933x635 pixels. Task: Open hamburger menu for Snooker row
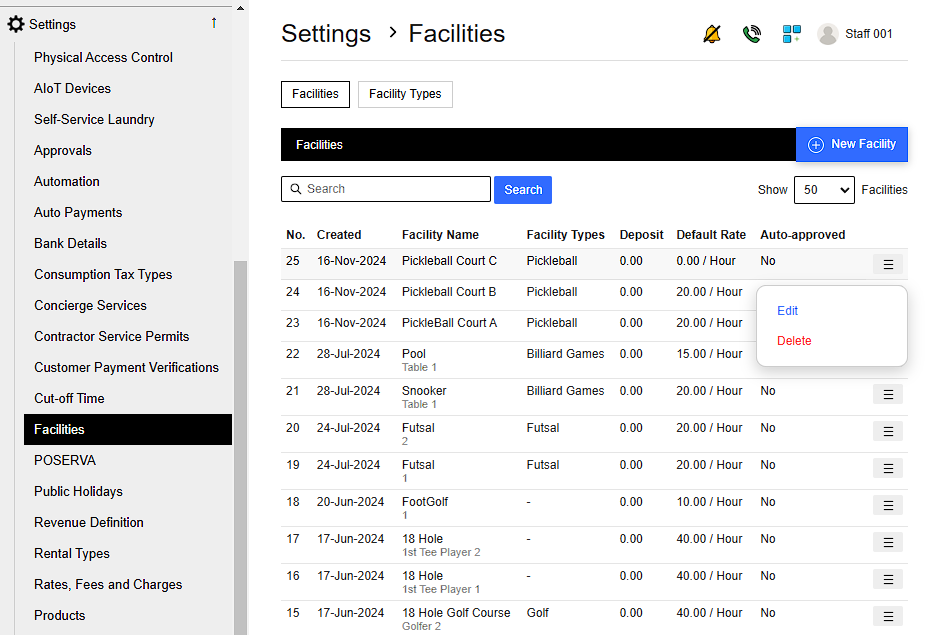(887, 394)
